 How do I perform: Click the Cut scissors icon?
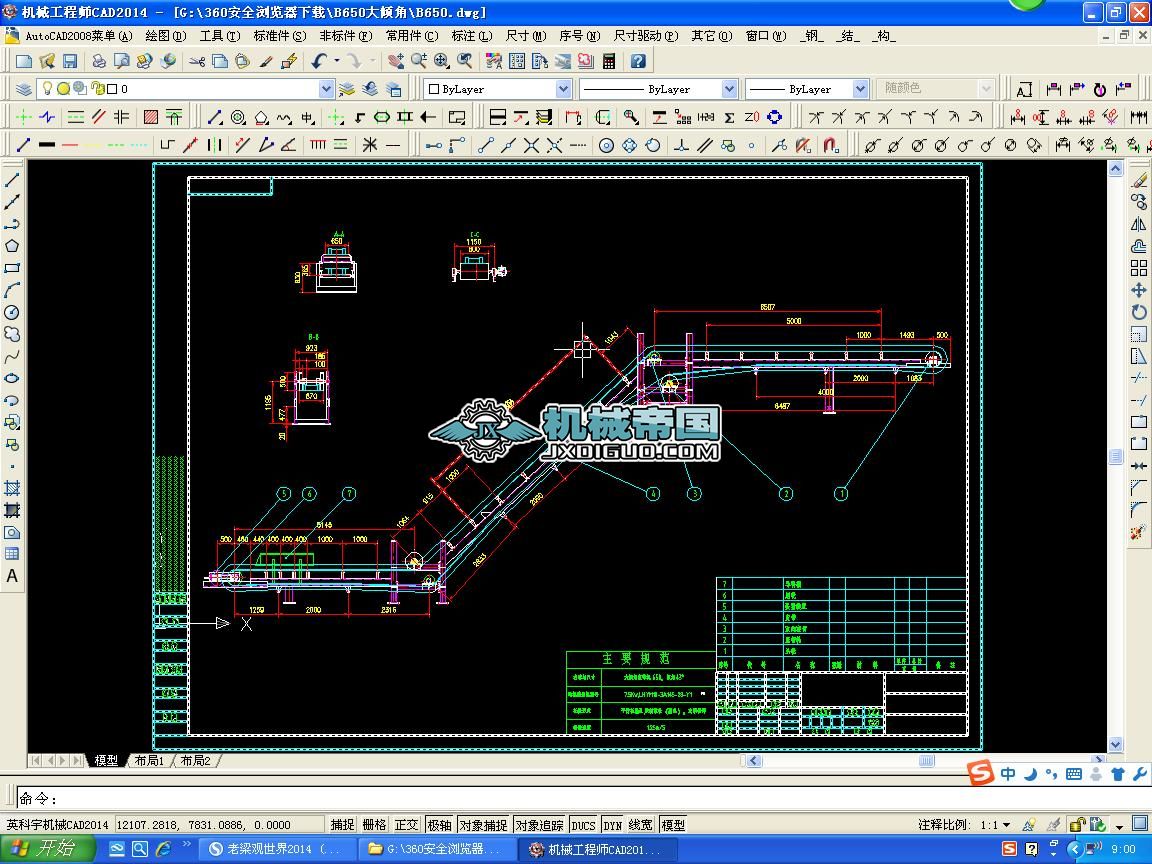[197, 61]
